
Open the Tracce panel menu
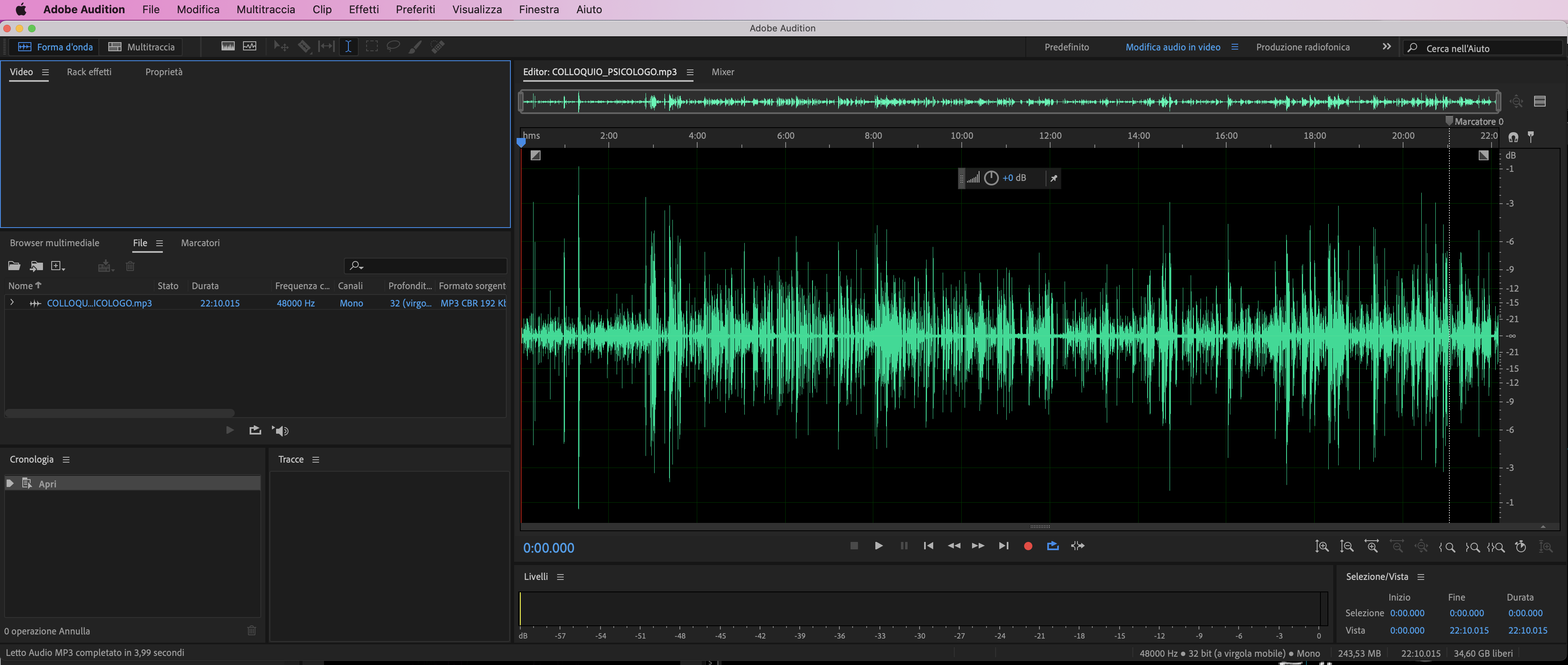(316, 460)
